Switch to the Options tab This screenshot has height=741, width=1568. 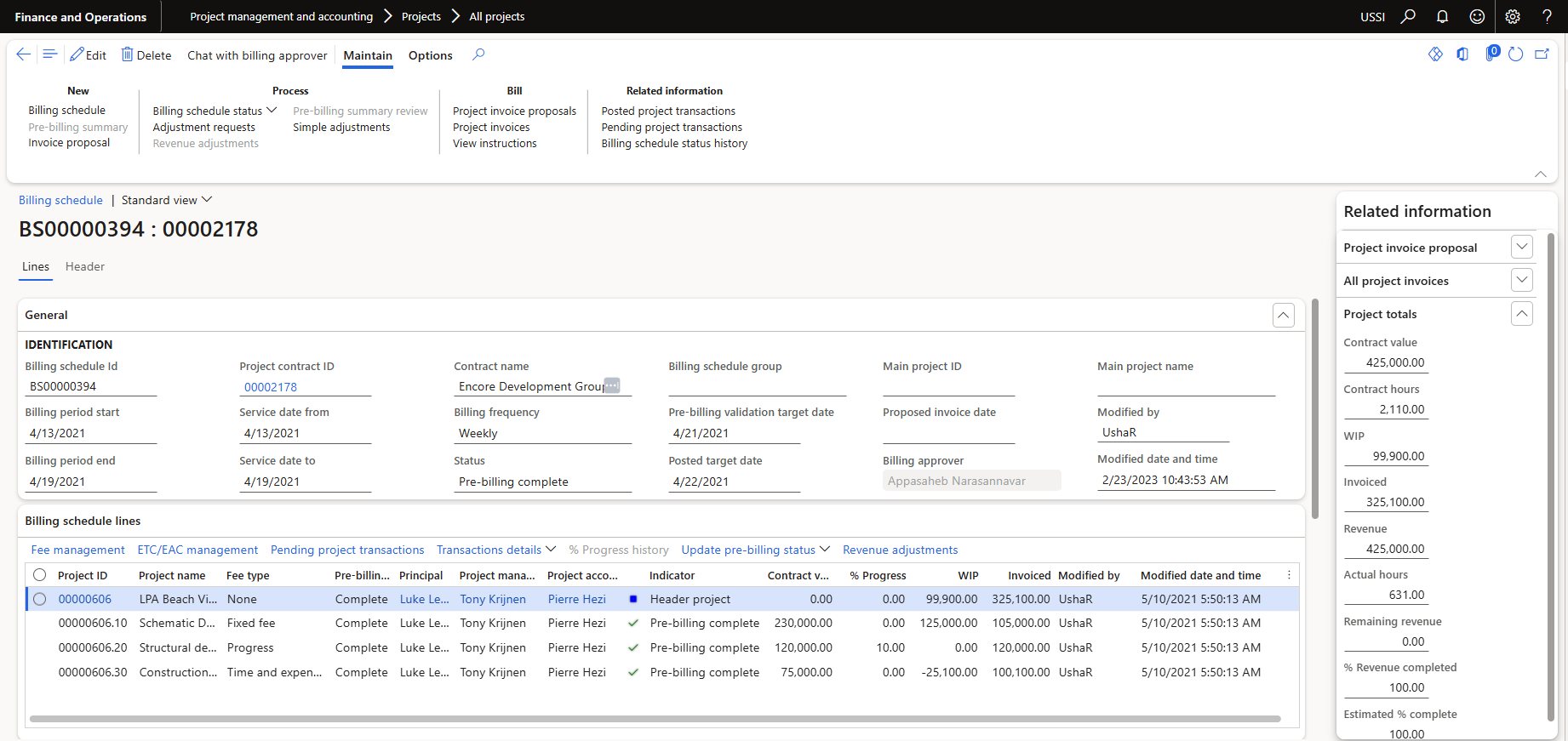430,55
